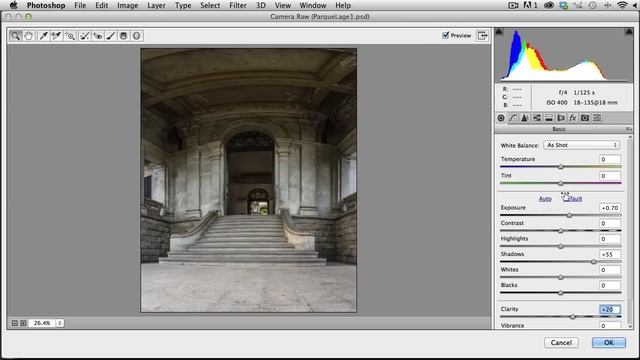The height and width of the screenshot is (360, 640).
Task: Open the Image menu
Action: [x=127, y=5]
